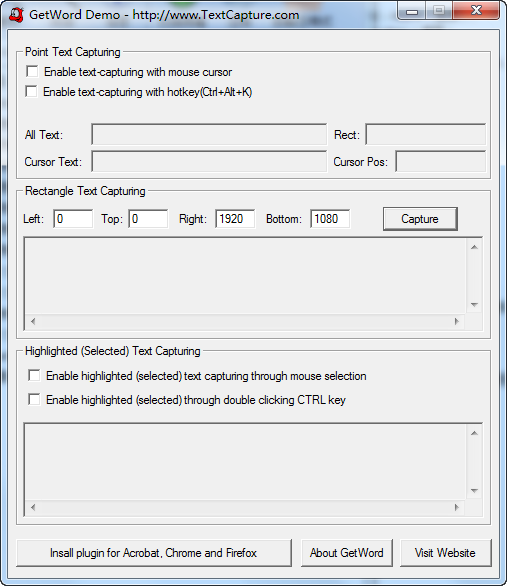Click left arrow of rectangle capture horizontal scrollbar
507x586 pixels.
(x=33, y=321)
